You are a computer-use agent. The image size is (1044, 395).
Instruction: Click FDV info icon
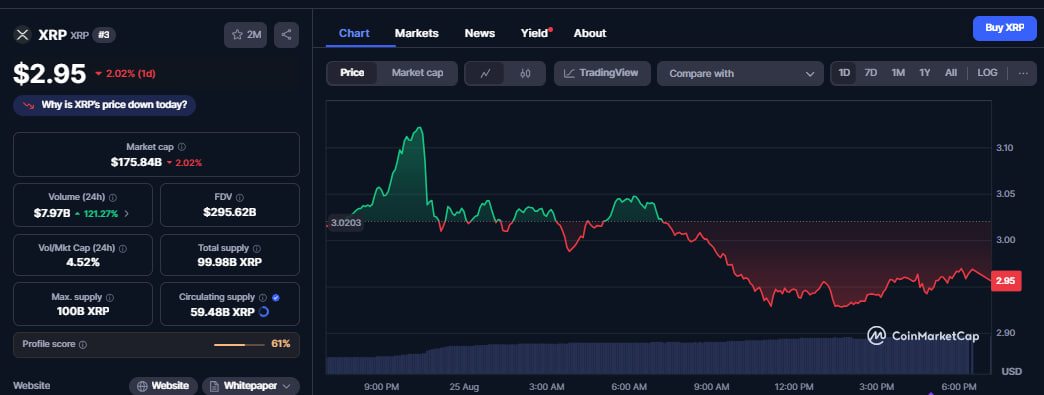click(240, 198)
